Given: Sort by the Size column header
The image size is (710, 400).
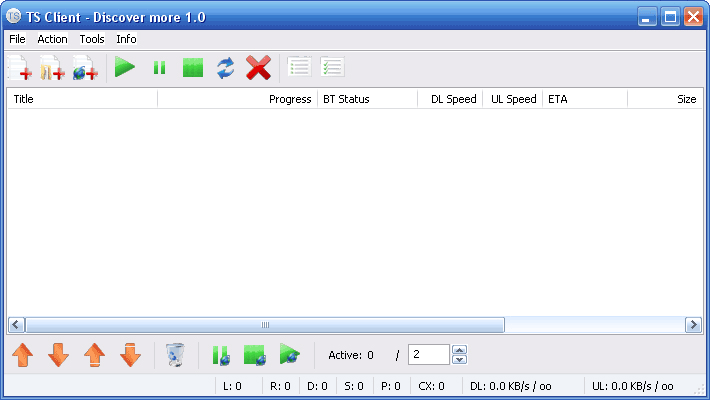Looking at the screenshot, I should 665,99.
